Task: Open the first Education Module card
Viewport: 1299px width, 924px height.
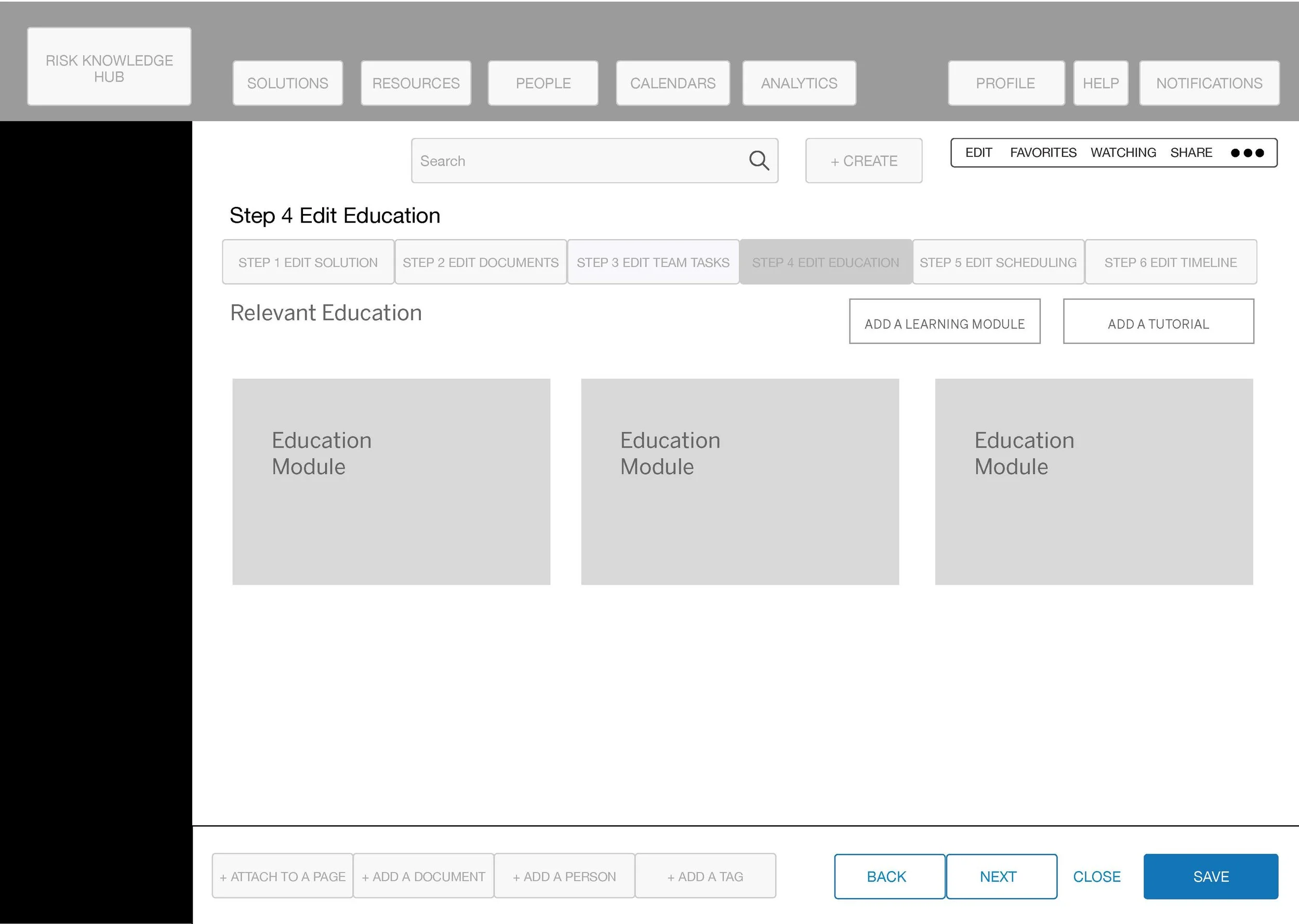Action: tap(391, 482)
